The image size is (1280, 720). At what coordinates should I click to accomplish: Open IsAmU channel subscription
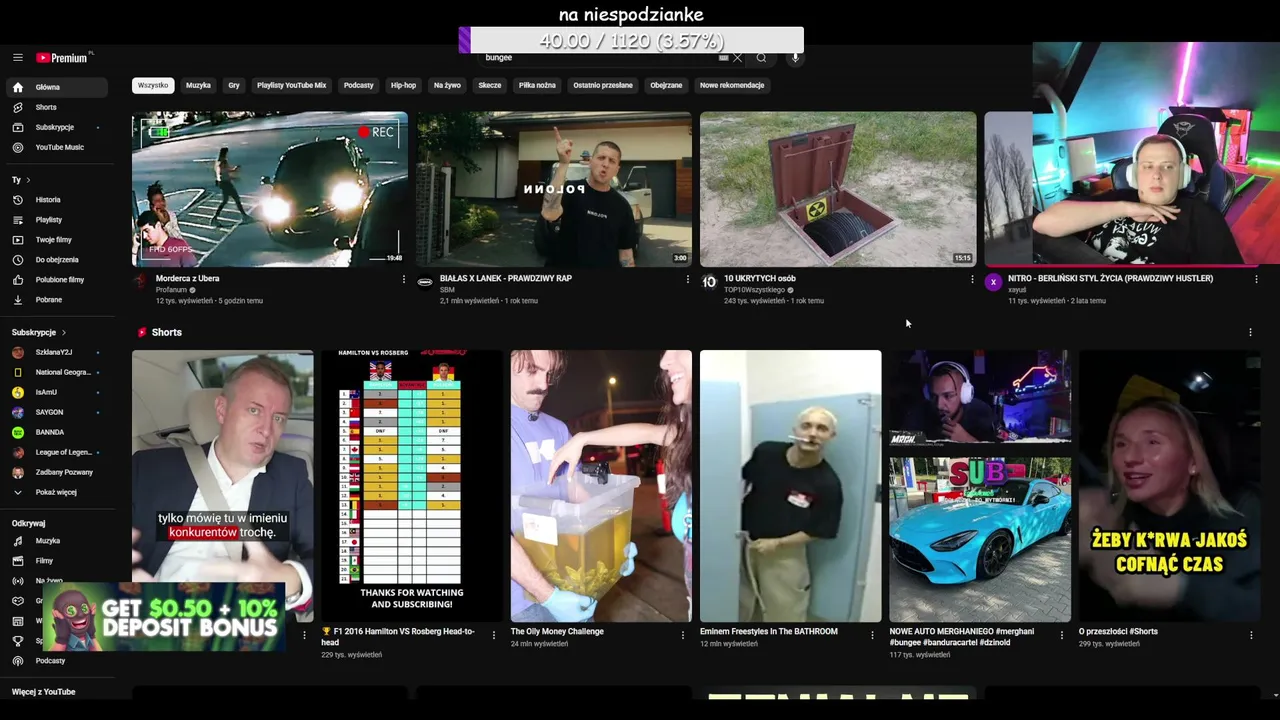pos(56,392)
